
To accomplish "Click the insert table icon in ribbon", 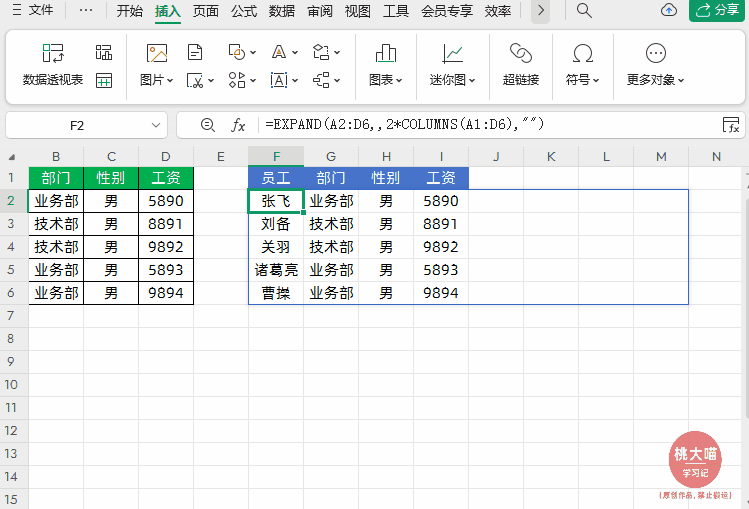I will click(104, 81).
